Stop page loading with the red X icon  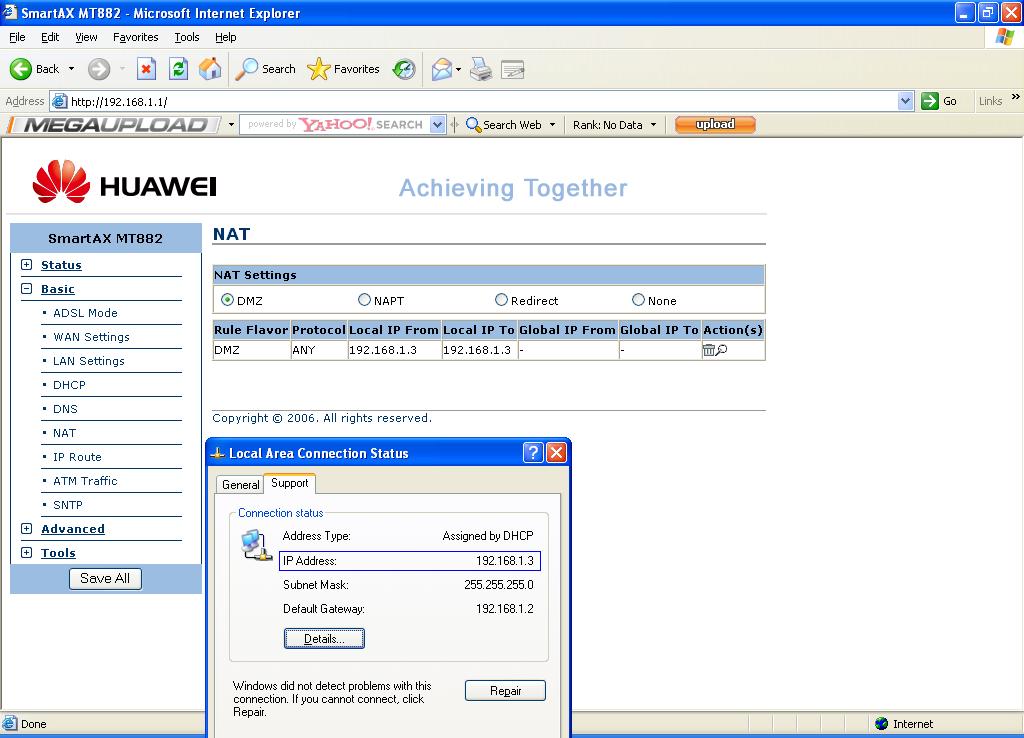pos(146,69)
